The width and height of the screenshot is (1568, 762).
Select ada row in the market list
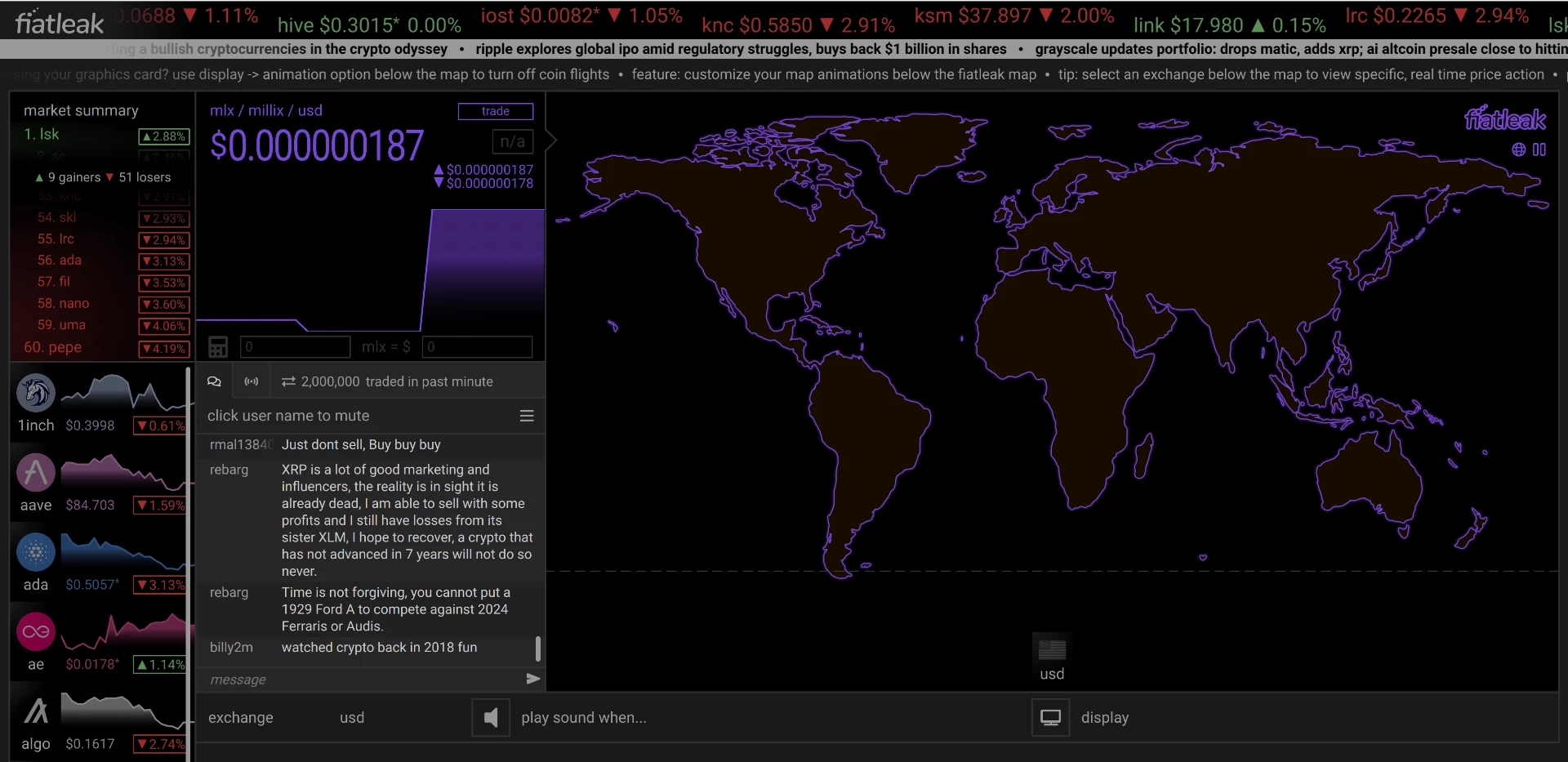pyautogui.click(x=60, y=260)
